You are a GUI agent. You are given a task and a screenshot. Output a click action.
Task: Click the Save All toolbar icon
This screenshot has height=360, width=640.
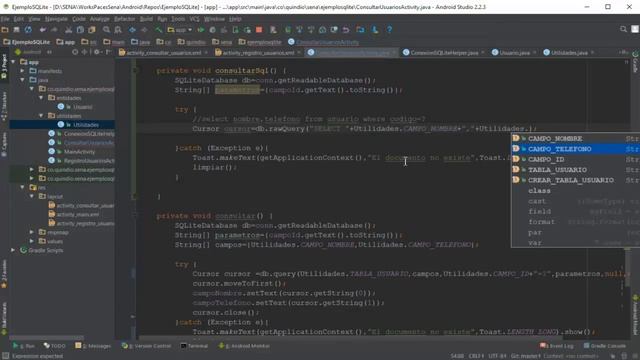point(16,30)
